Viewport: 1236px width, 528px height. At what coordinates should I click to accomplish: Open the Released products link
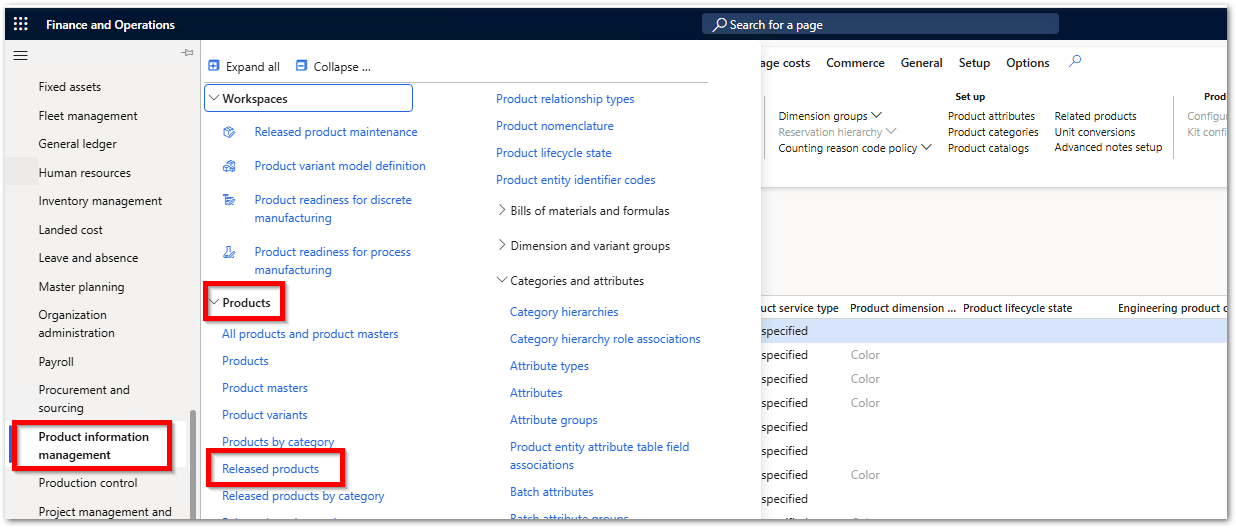(270, 469)
